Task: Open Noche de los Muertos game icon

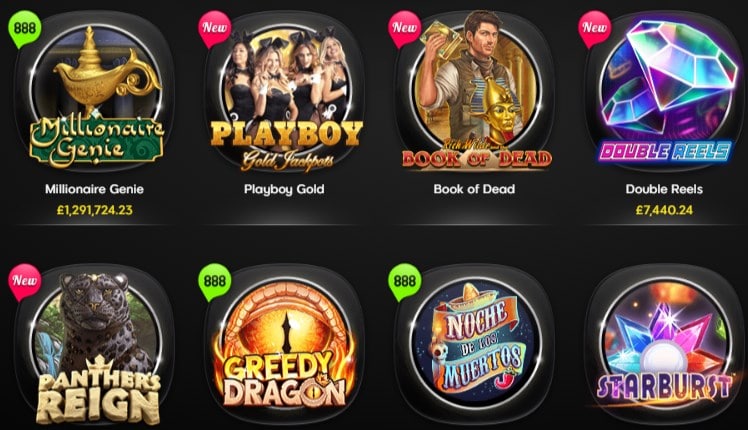Action: (474, 346)
